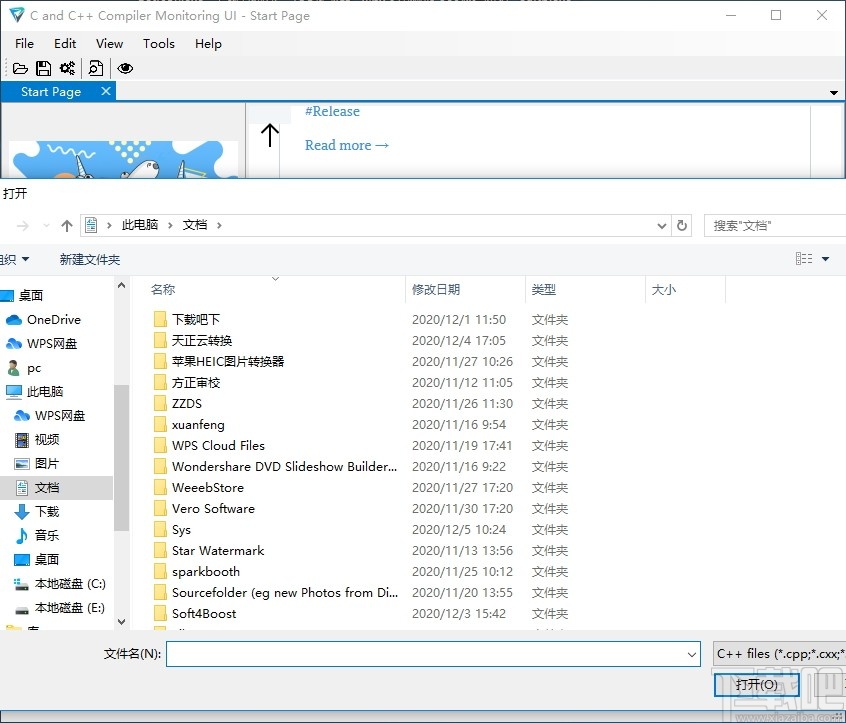Select the 下载 folder in the sidebar
Image resolution: width=846 pixels, height=723 pixels.
point(45,511)
